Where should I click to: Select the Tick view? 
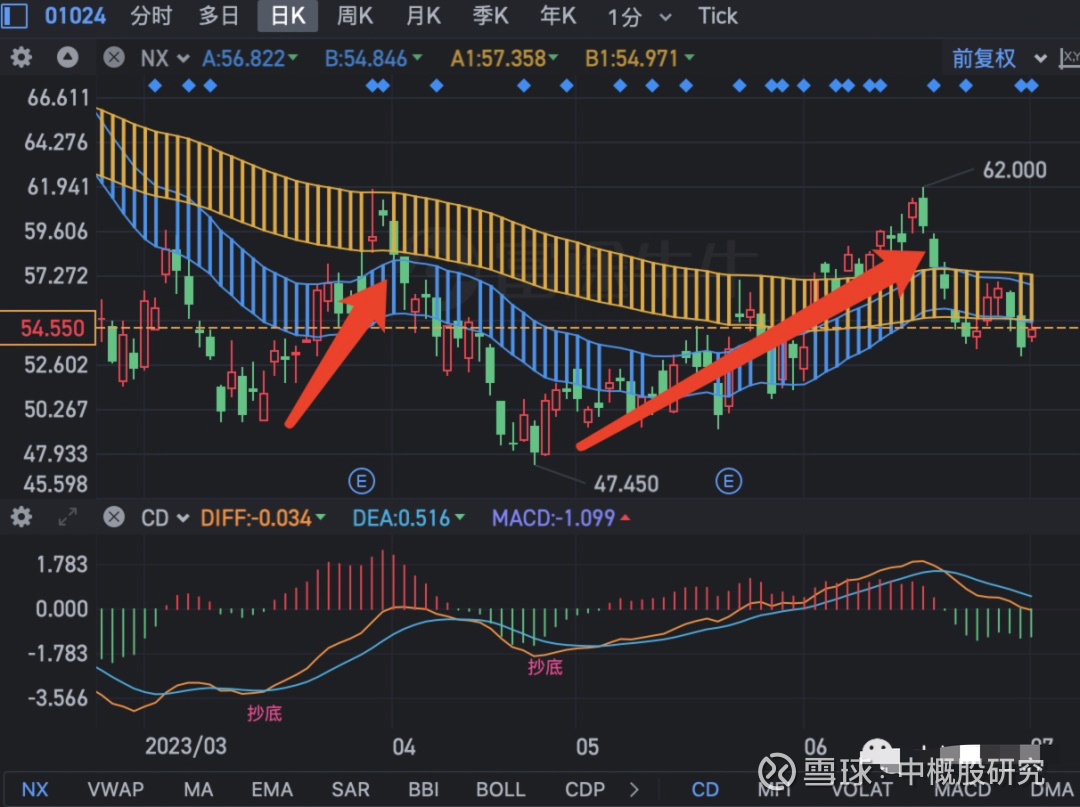[x=717, y=16]
